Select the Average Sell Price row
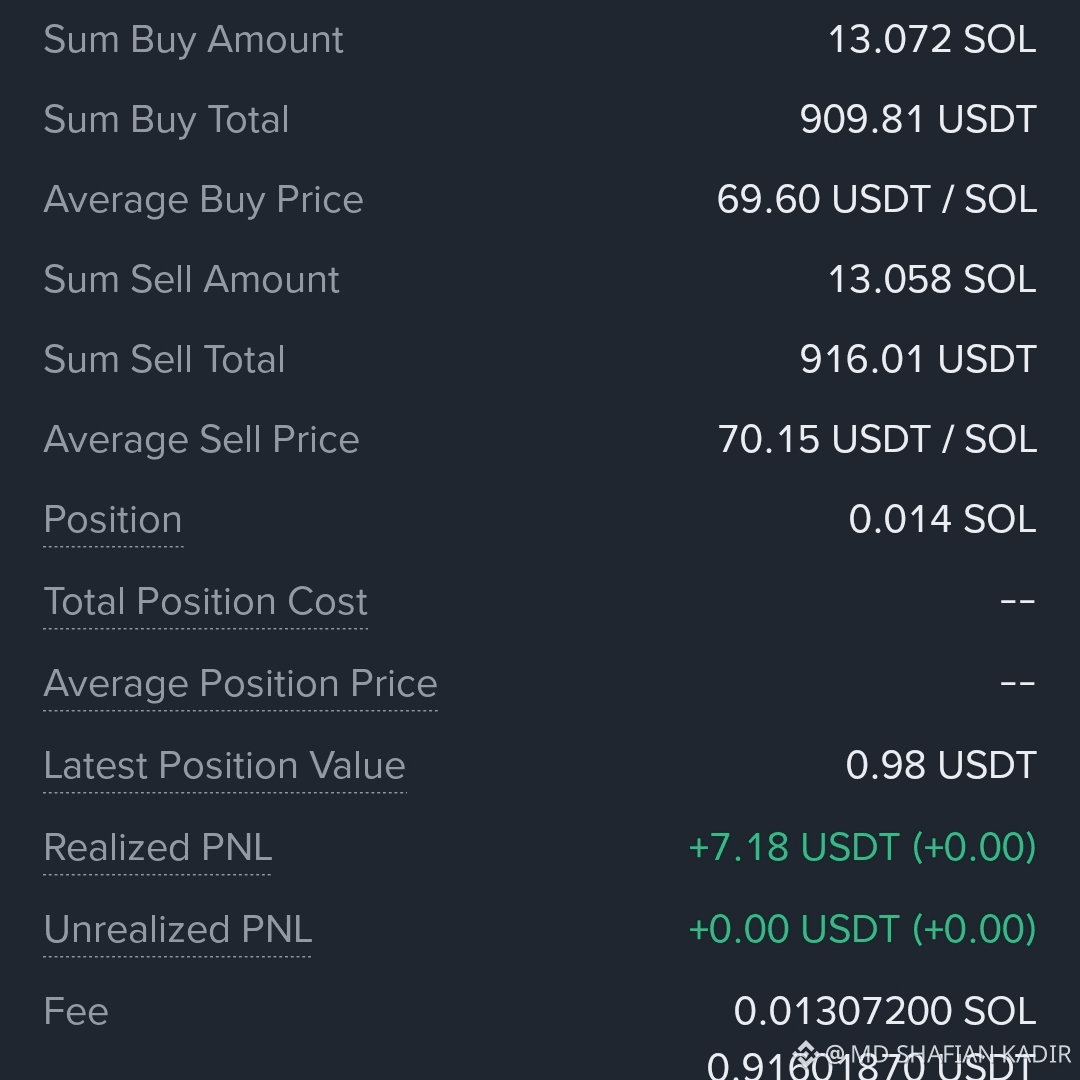 coord(540,439)
